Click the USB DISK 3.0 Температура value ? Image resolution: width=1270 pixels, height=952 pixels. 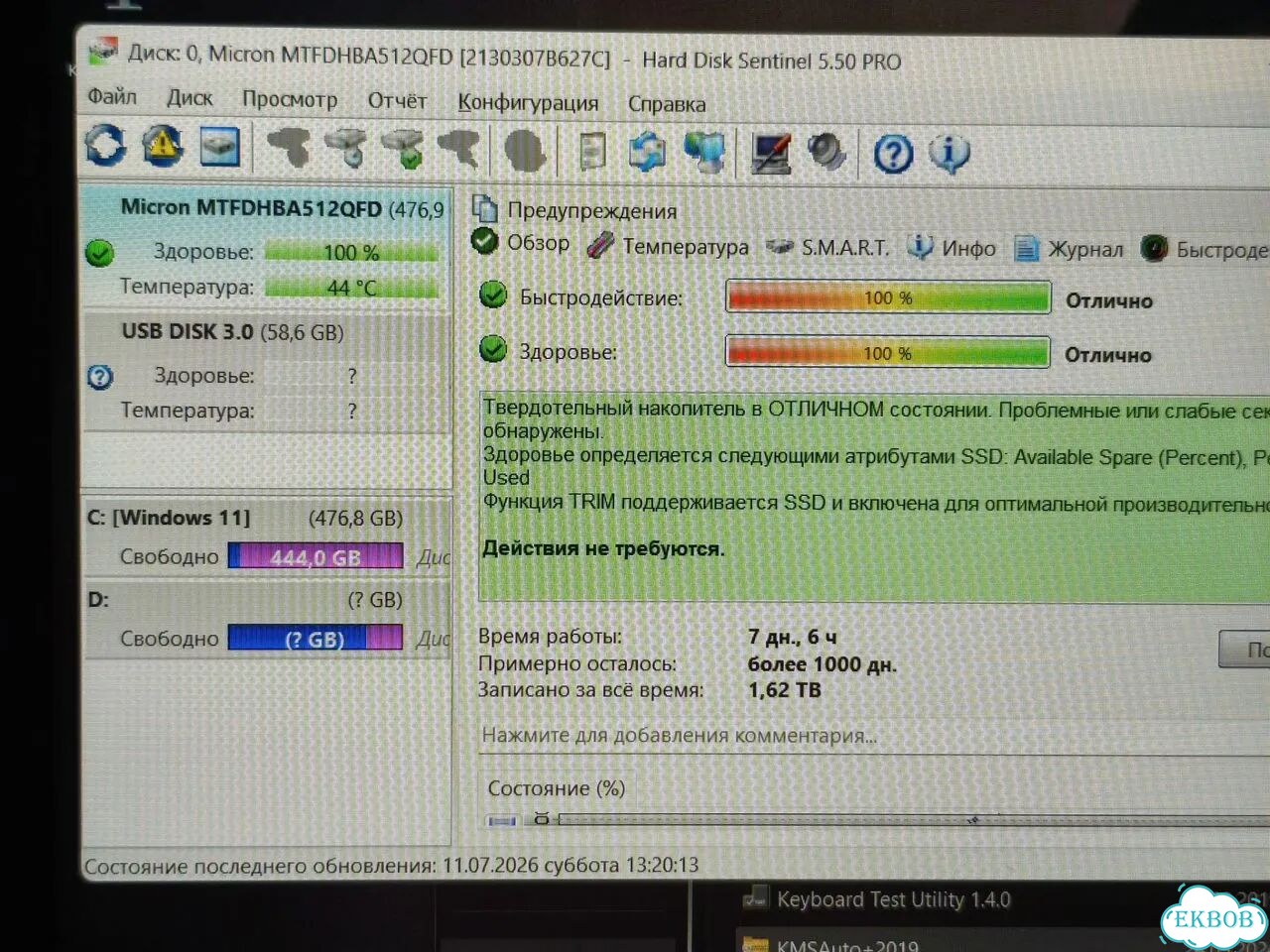click(352, 411)
